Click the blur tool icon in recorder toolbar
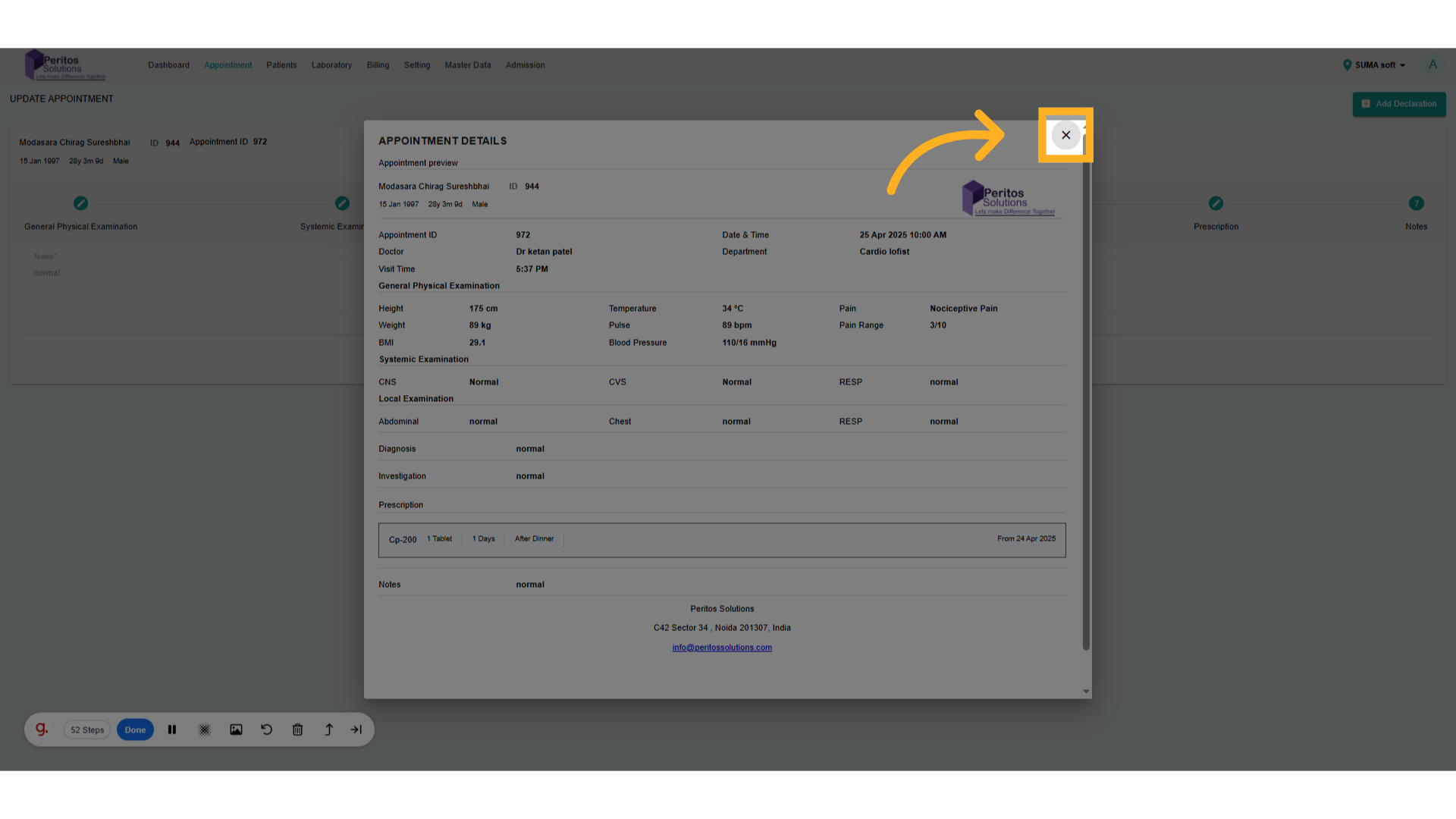The width and height of the screenshot is (1456, 819). click(205, 730)
